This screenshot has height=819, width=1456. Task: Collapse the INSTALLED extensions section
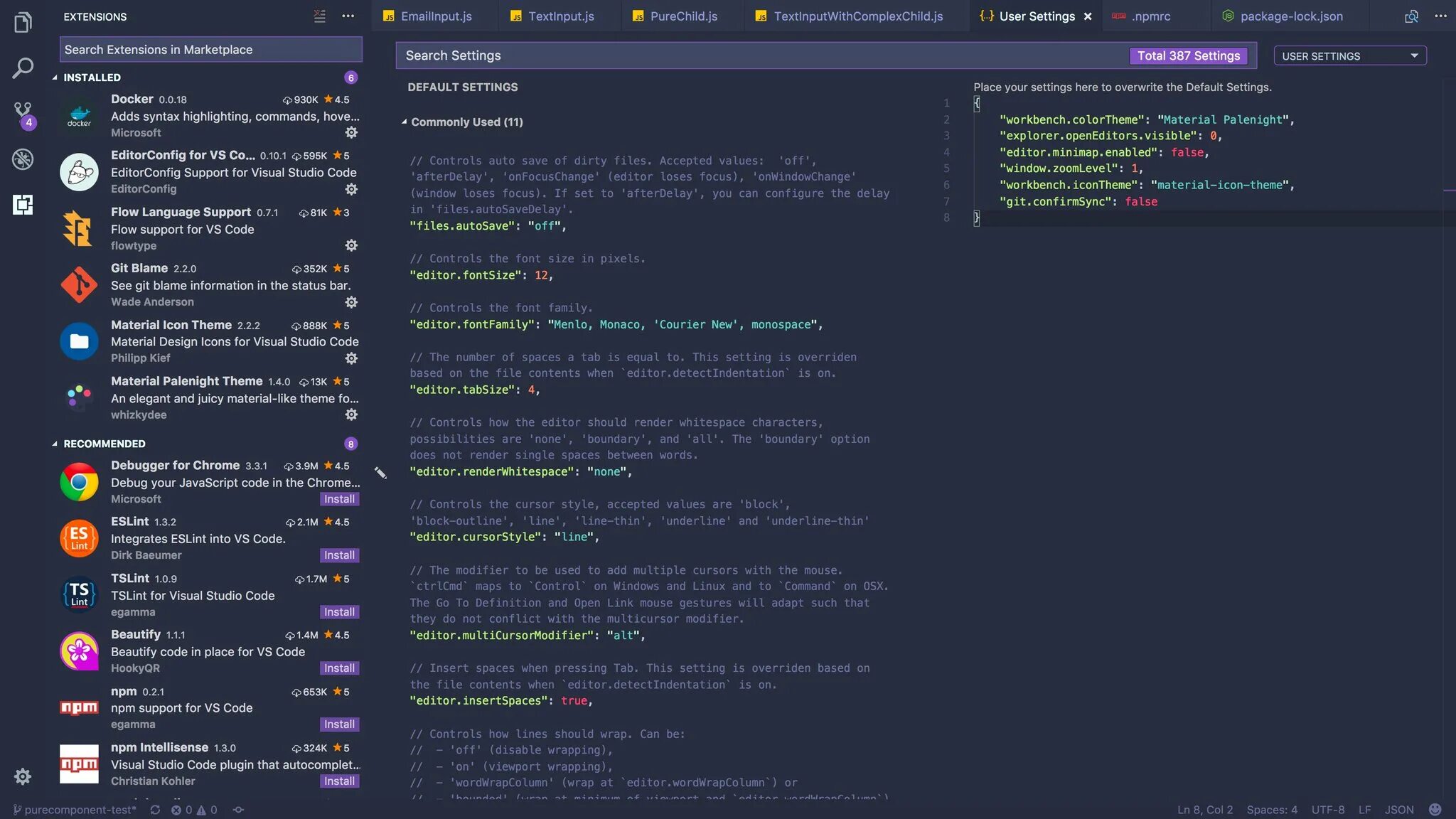92,77
